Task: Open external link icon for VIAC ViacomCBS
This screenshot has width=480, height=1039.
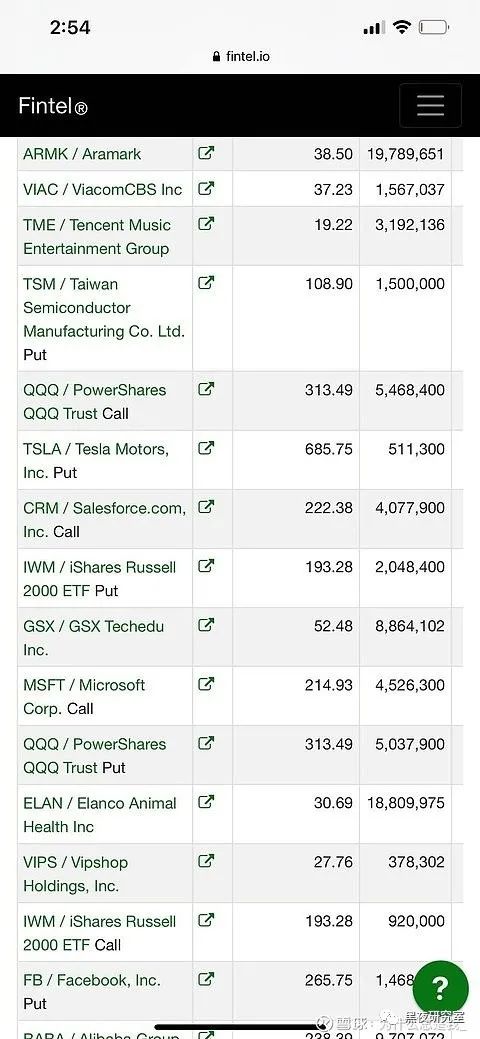Action: click(206, 188)
